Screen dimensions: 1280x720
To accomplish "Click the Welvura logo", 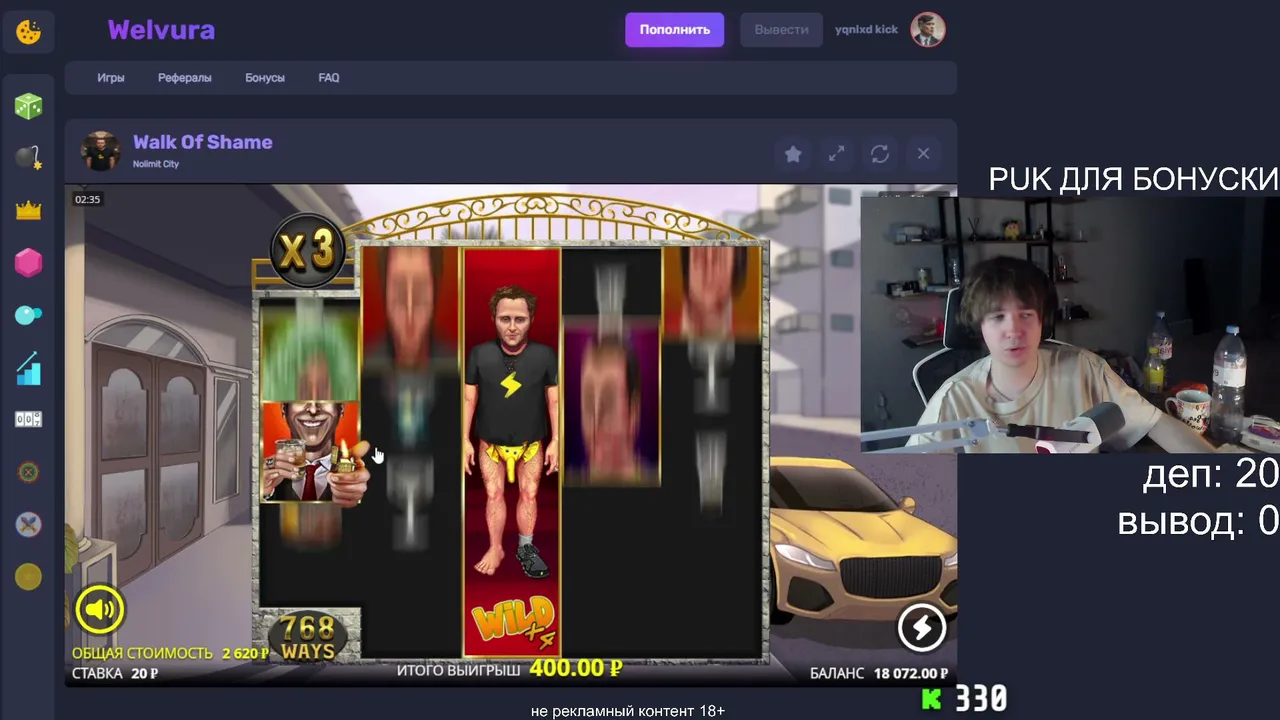I will tap(161, 30).
